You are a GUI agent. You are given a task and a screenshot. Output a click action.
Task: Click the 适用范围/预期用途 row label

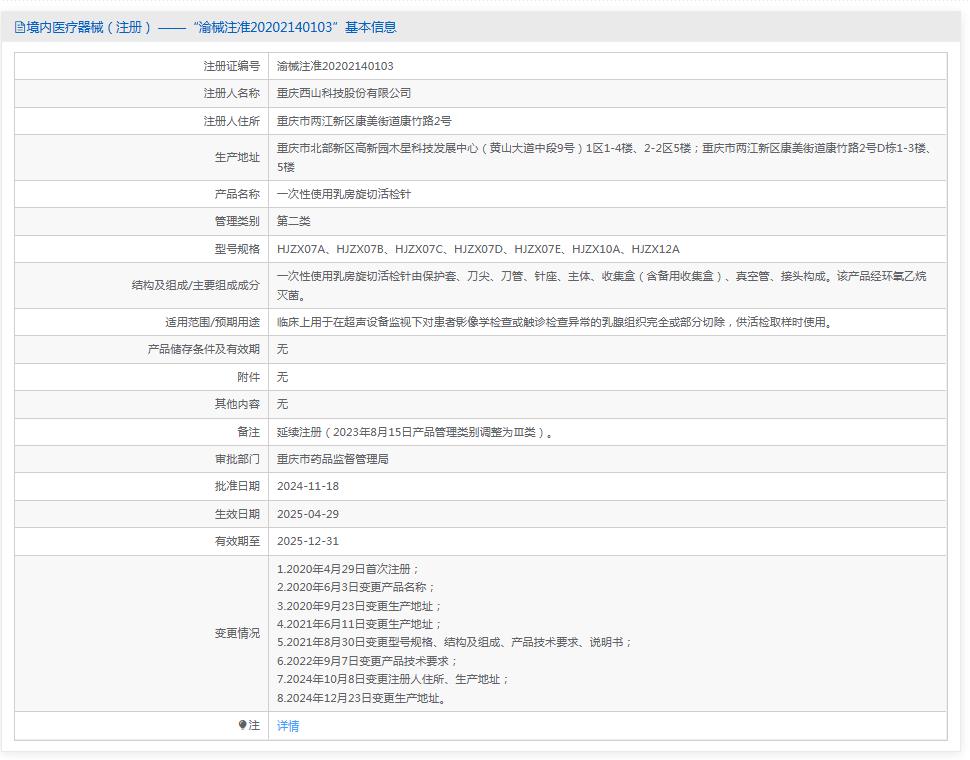click(212, 322)
